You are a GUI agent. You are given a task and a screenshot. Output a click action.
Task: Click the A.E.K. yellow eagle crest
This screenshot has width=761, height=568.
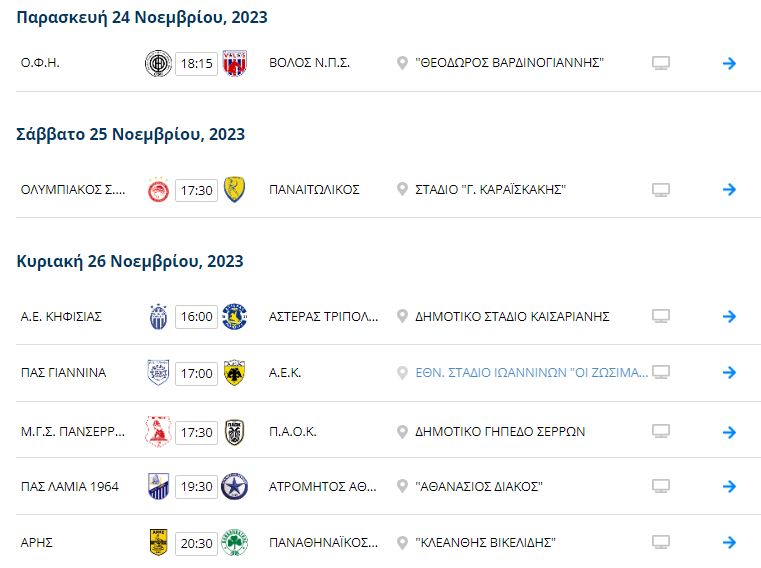(x=234, y=373)
